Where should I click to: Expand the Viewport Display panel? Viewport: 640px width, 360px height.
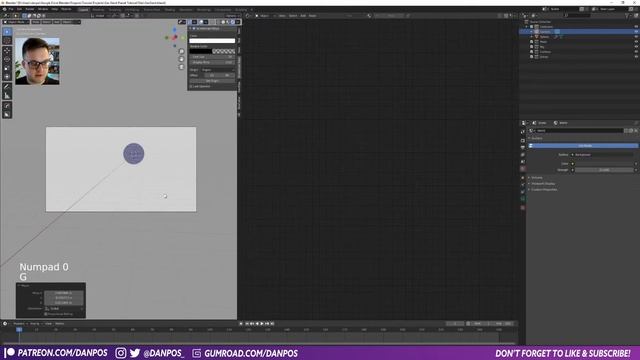pyautogui.click(x=542, y=184)
